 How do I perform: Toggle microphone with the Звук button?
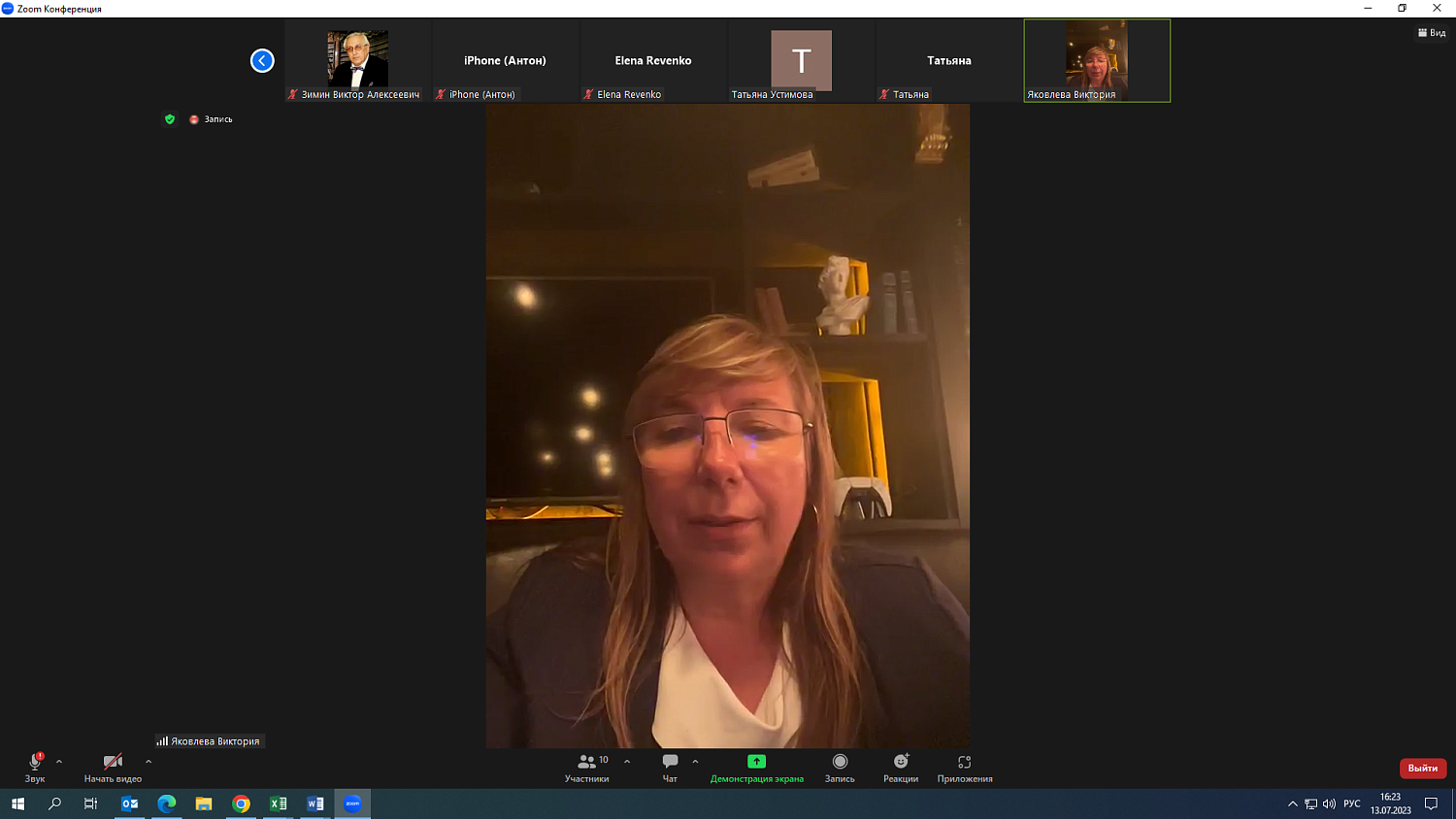coord(35,768)
